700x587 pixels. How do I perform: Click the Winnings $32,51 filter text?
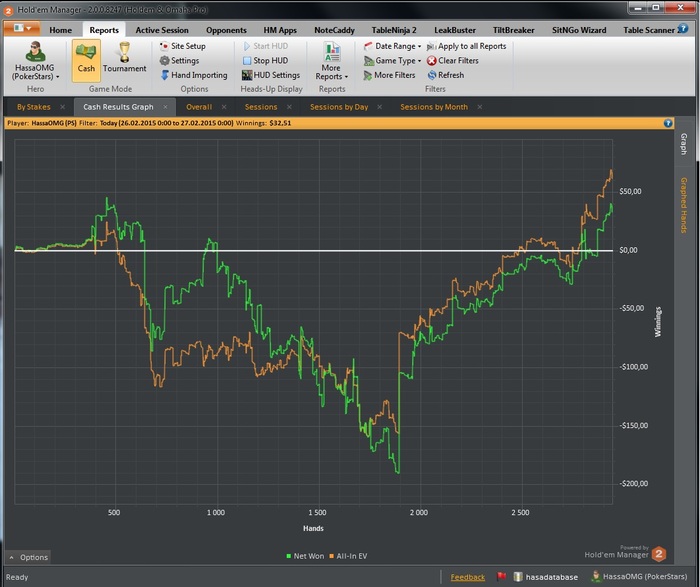click(x=263, y=123)
